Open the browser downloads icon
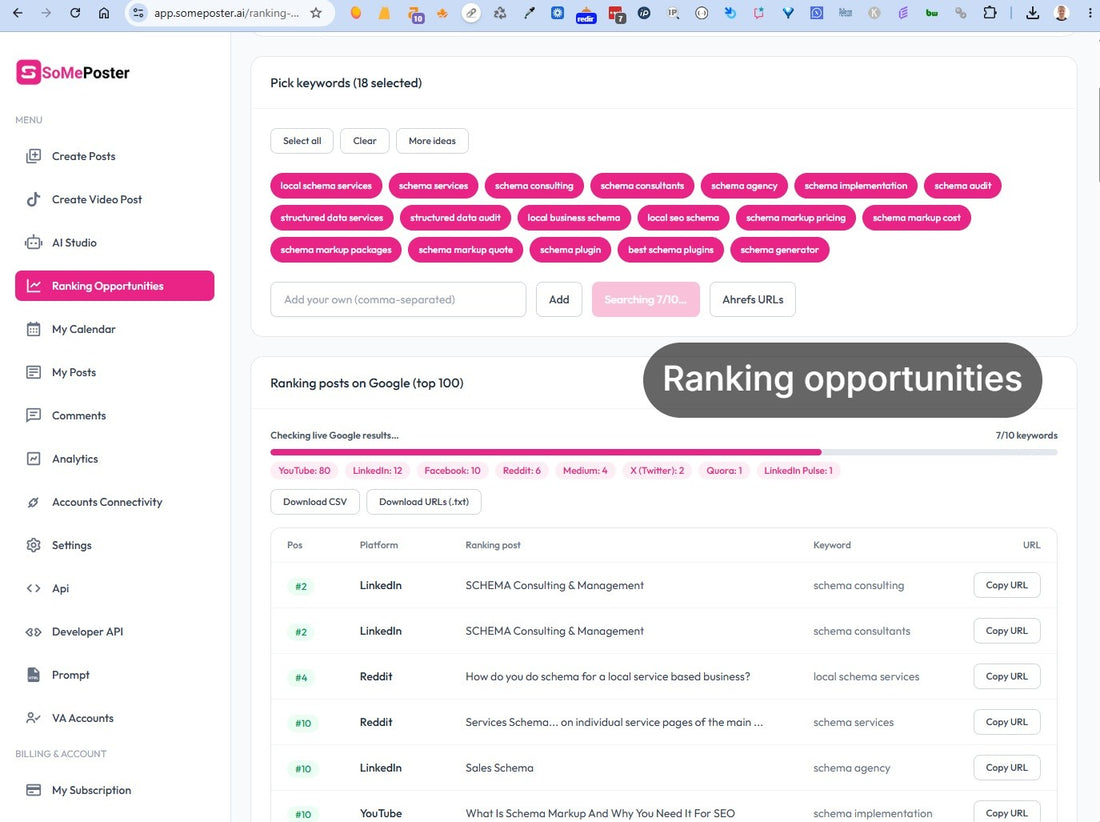The image size is (1100, 822). [1033, 13]
